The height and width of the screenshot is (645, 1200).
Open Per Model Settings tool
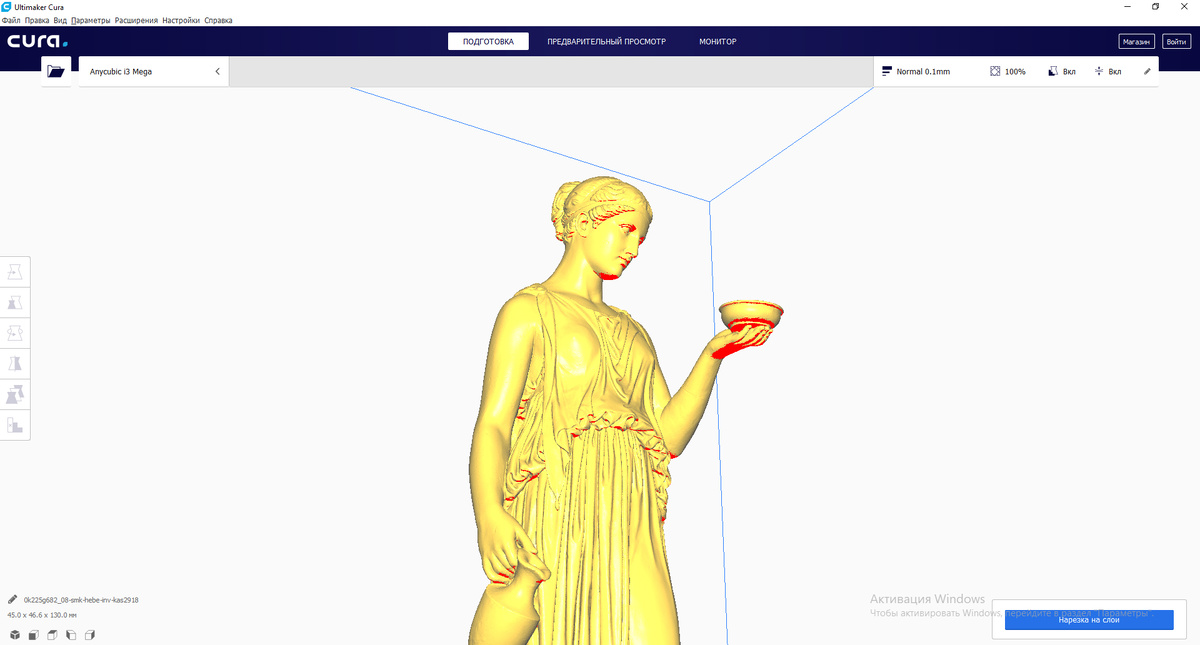[15, 394]
